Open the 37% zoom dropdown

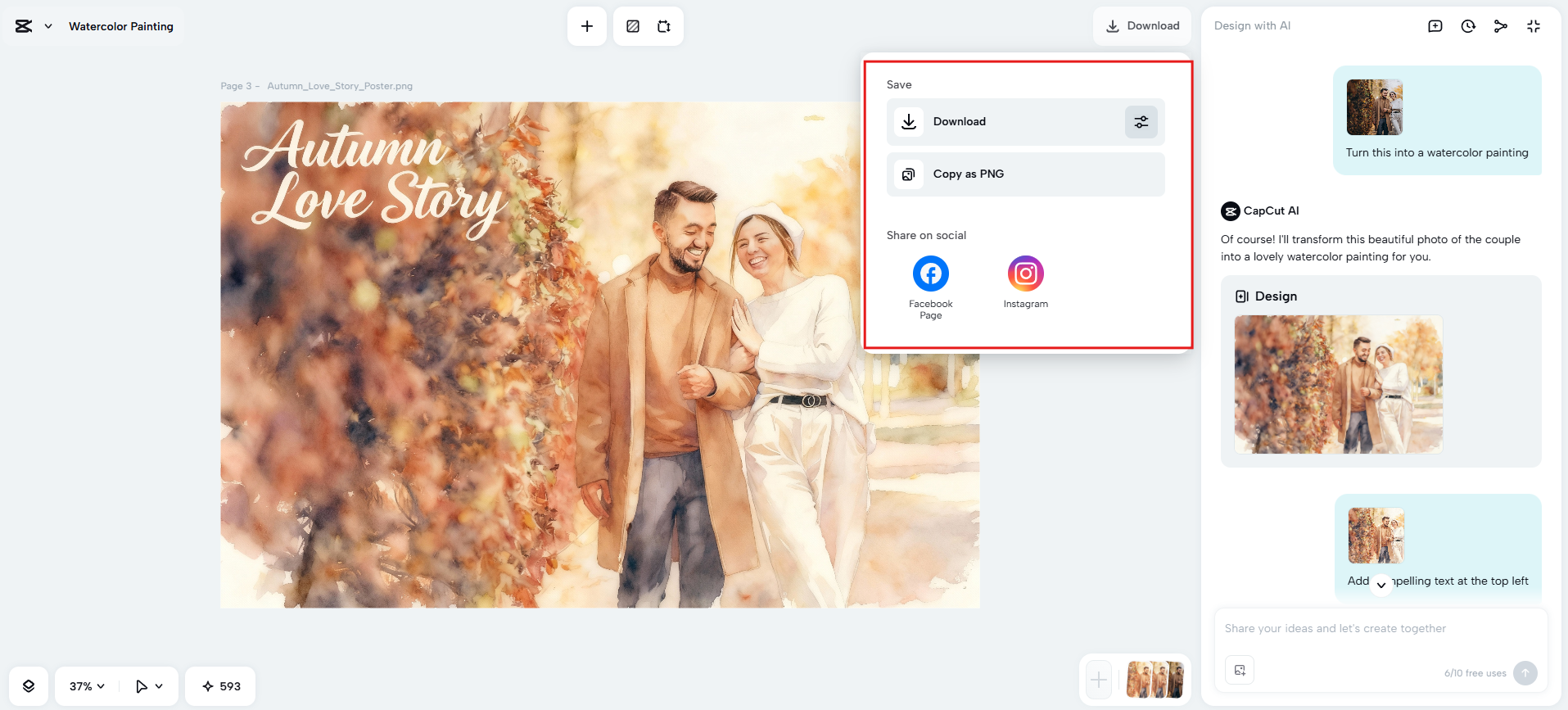[87, 686]
